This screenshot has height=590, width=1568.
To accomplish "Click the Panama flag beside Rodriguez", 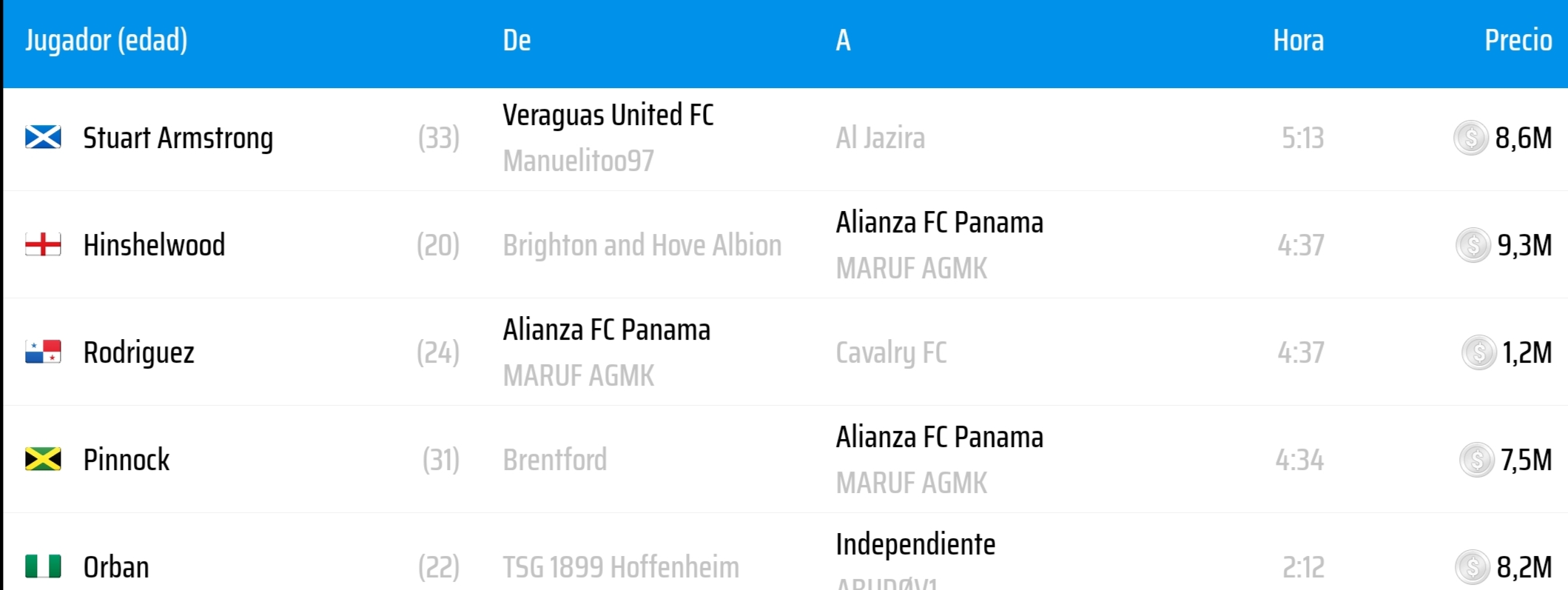I will coord(43,352).
